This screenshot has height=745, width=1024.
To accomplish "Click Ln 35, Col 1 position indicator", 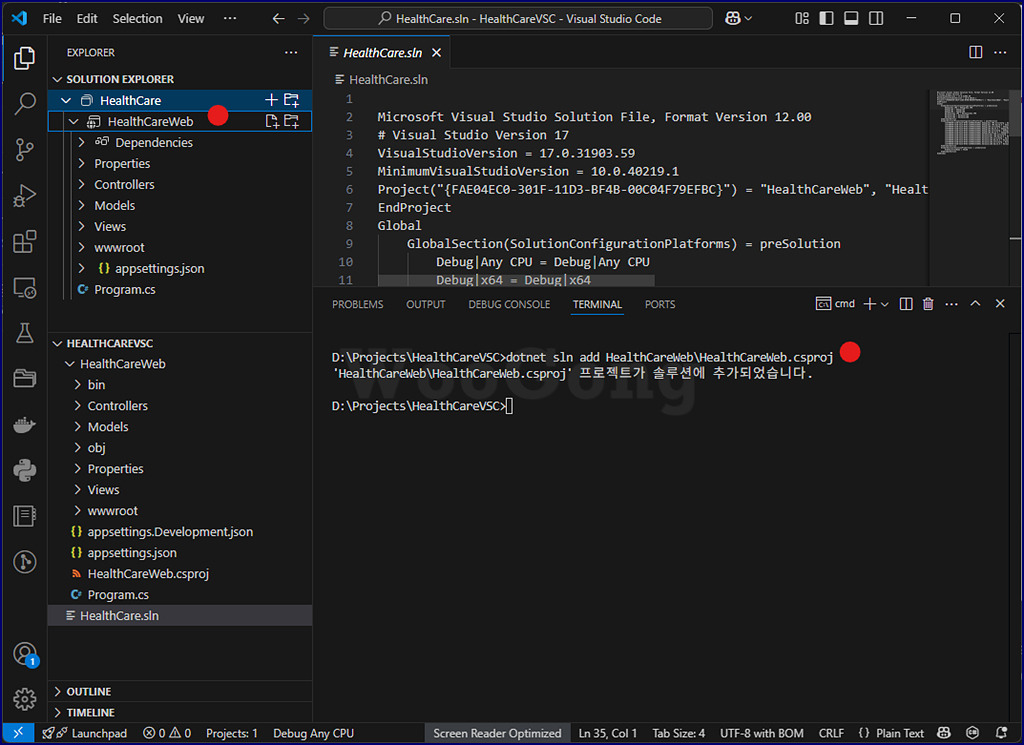I will point(607,733).
